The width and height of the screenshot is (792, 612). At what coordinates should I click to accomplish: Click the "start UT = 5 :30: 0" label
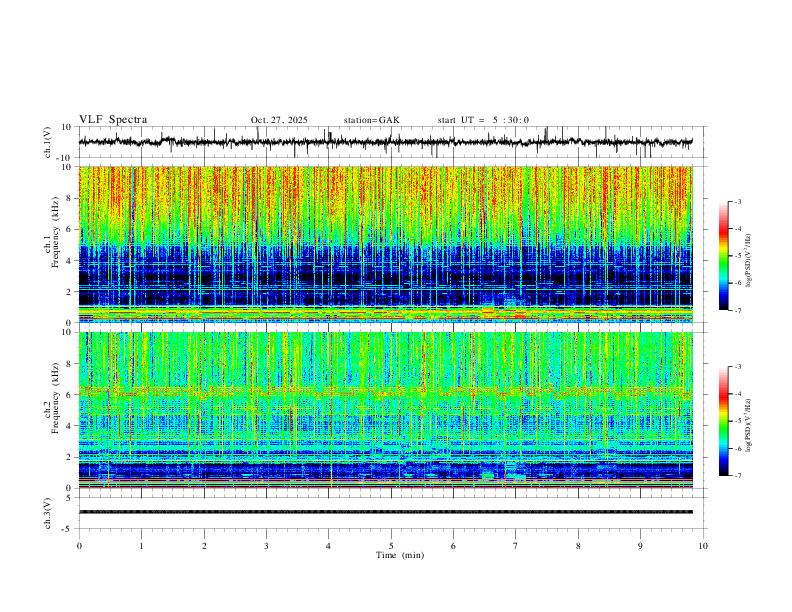pos(483,120)
